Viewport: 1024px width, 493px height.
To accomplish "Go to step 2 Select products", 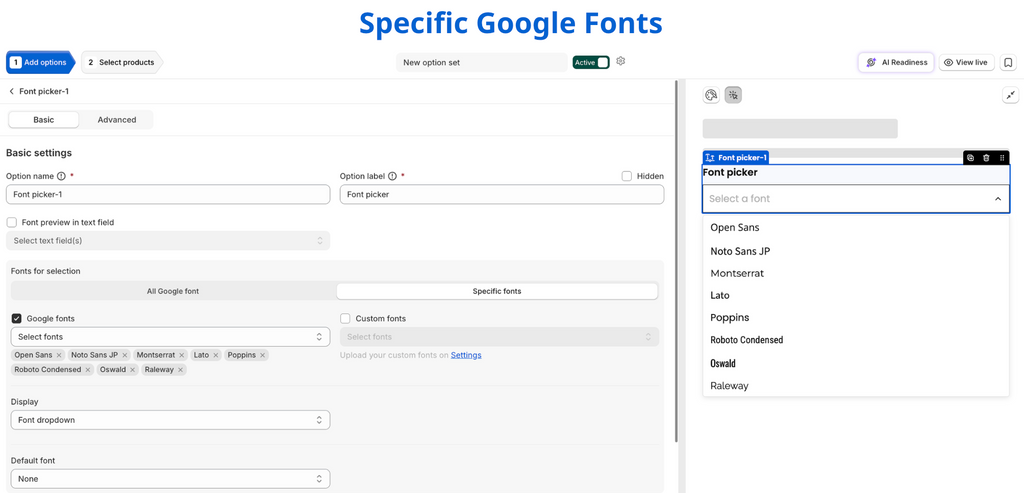I will point(122,63).
